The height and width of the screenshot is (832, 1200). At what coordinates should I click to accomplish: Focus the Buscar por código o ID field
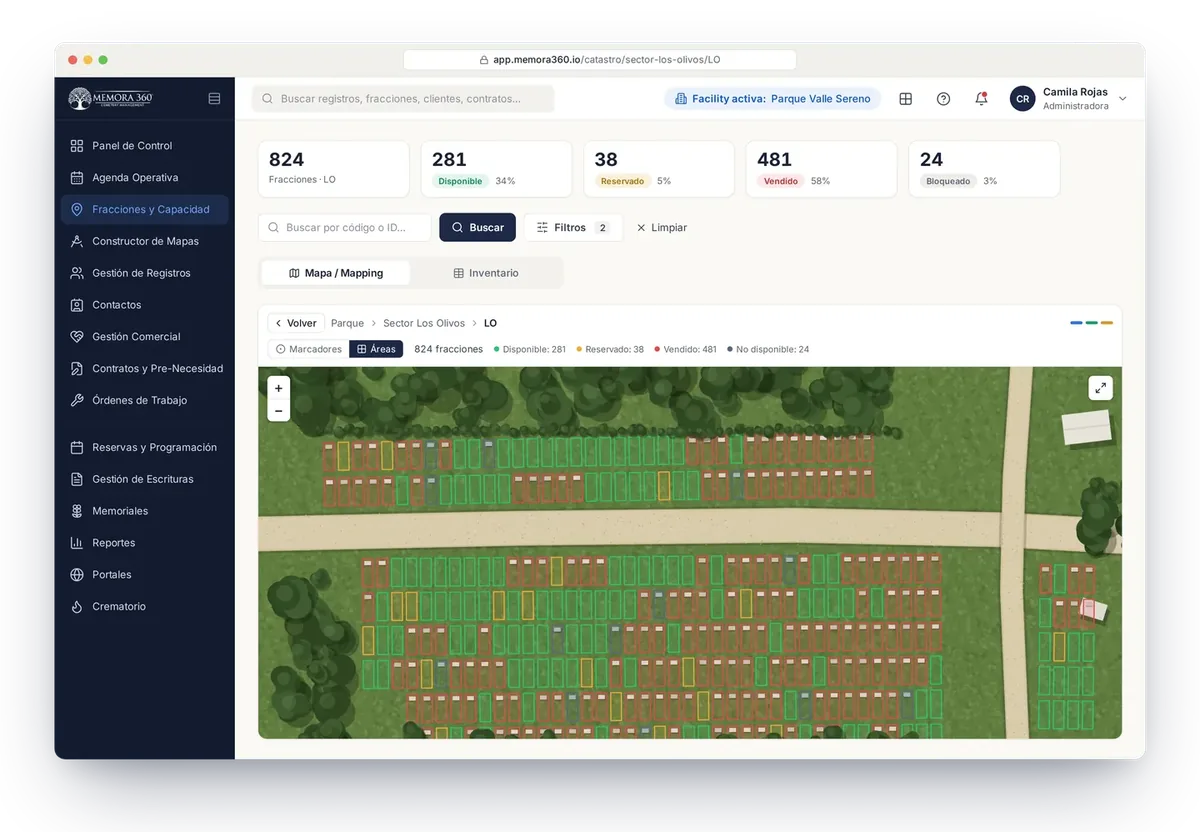click(345, 228)
